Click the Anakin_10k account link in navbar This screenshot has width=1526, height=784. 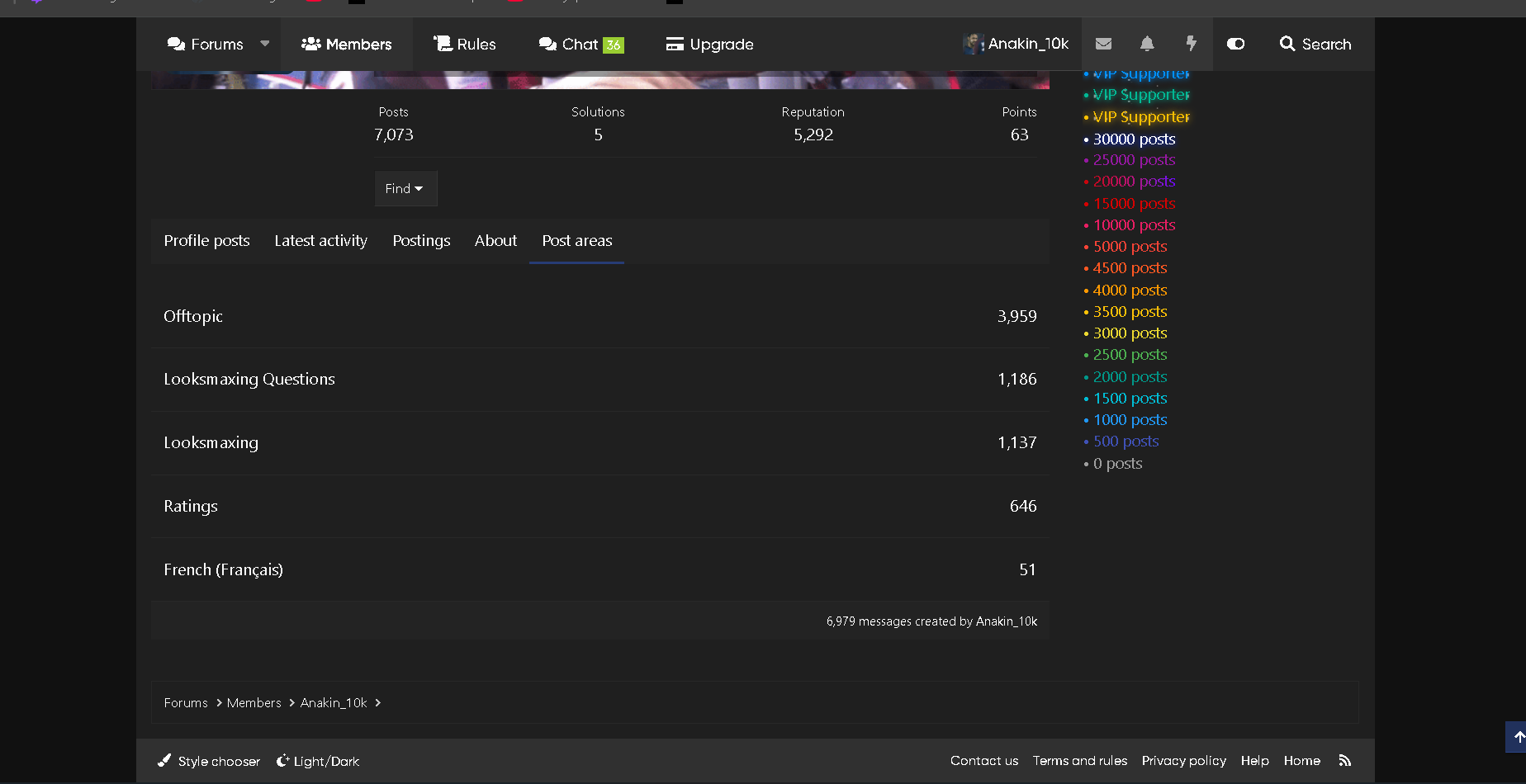click(1017, 44)
